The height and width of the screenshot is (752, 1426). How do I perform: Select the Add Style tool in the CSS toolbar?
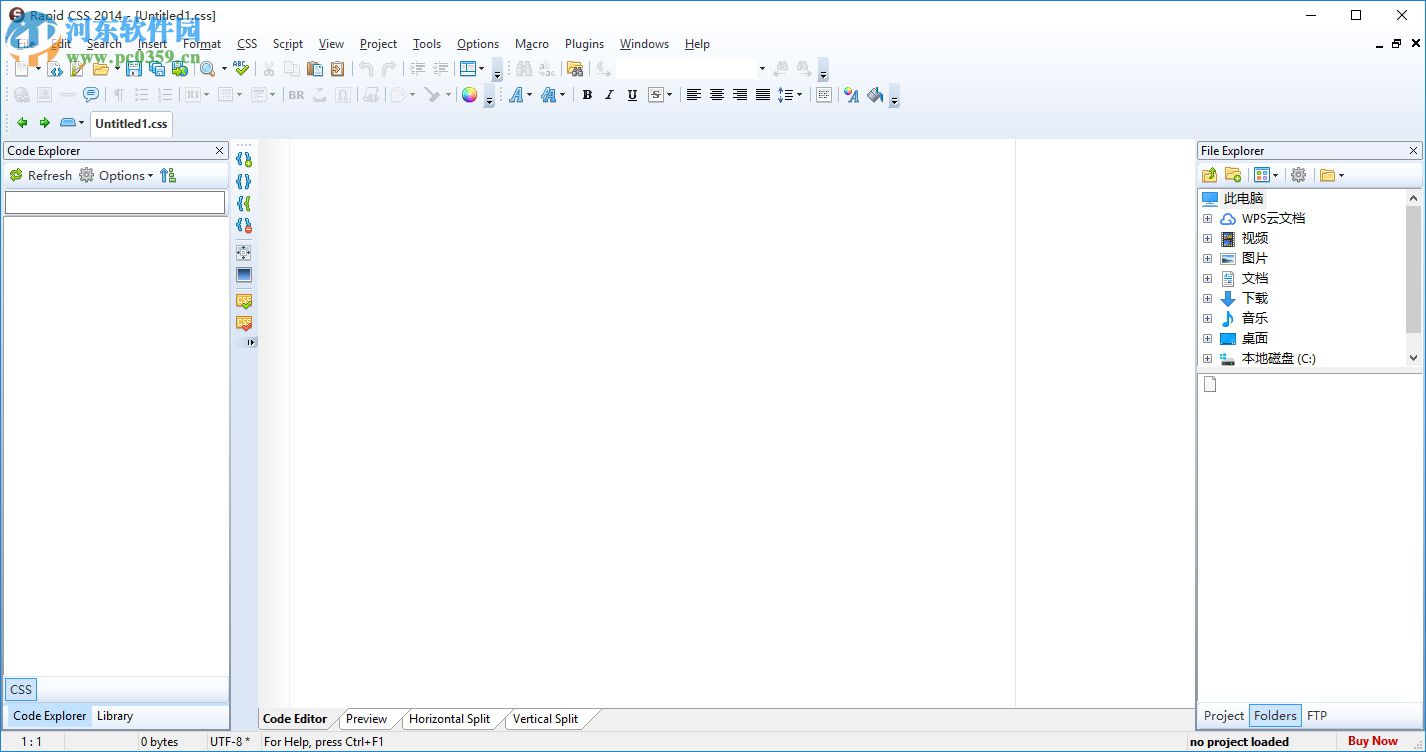click(x=244, y=158)
